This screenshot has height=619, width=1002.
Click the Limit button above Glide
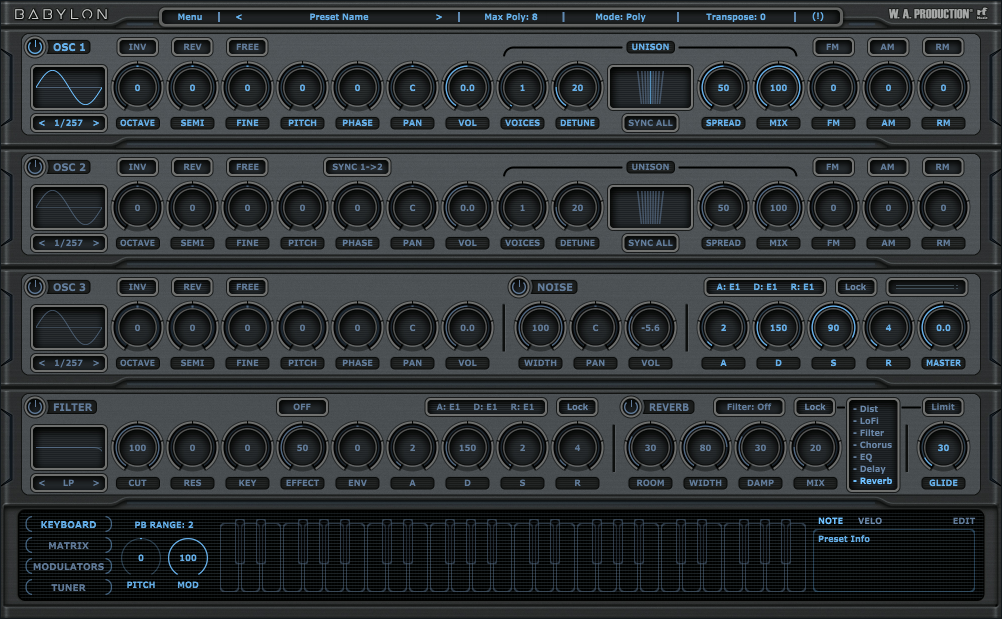point(942,407)
